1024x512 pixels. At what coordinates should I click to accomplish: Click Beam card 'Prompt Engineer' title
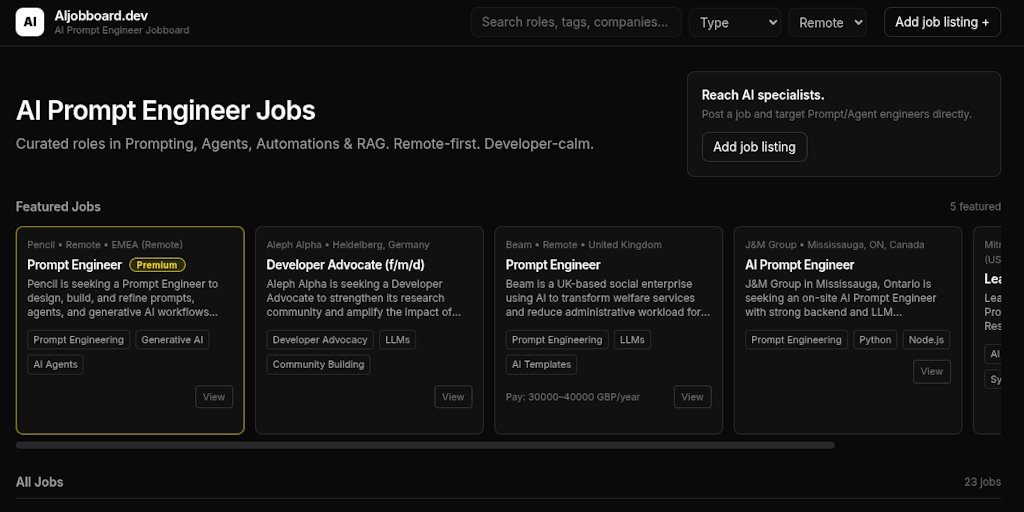(553, 264)
